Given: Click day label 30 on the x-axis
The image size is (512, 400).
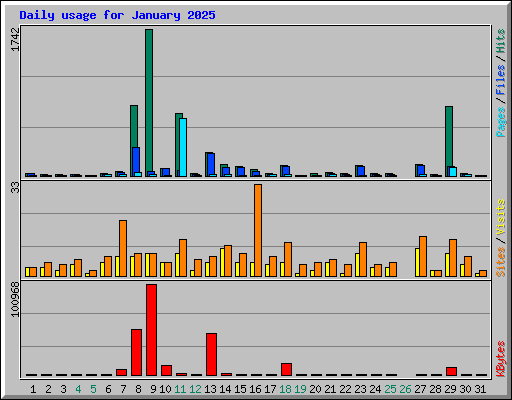Looking at the screenshot, I should coord(466,389).
